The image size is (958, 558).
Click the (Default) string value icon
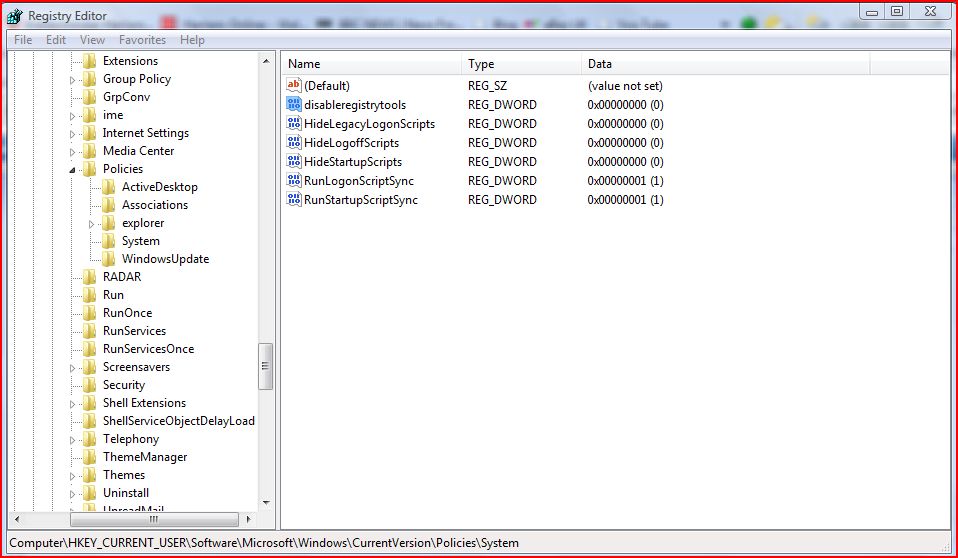[x=294, y=85]
